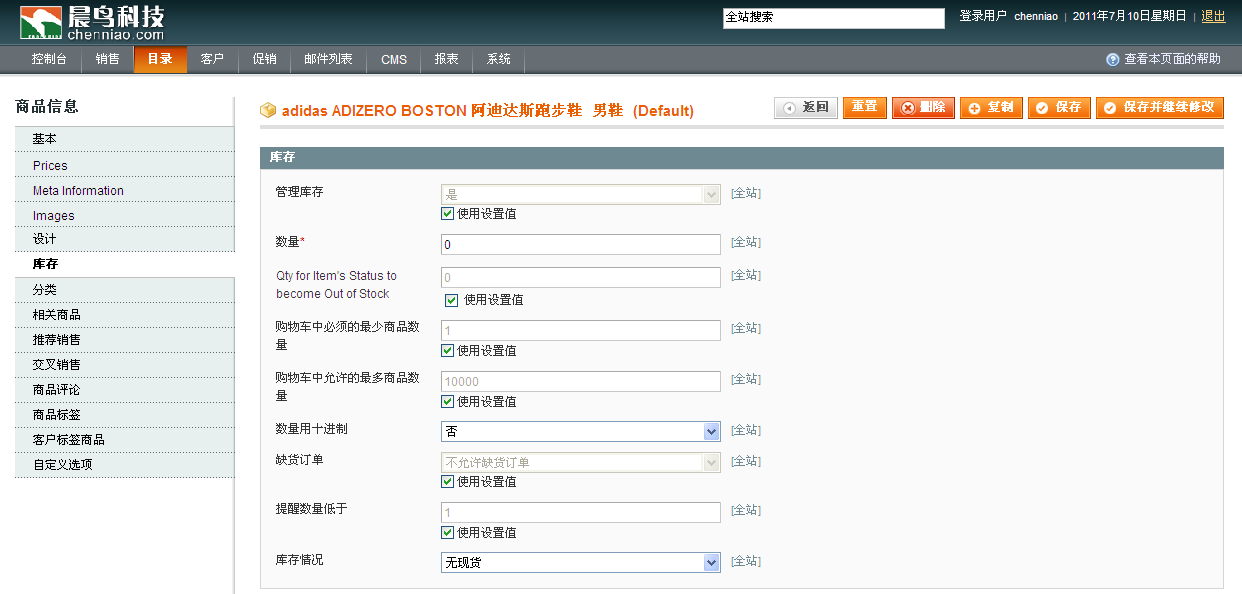Open the 目录 menu
Image resolution: width=1242 pixels, height=594 pixels.
[x=160, y=60]
